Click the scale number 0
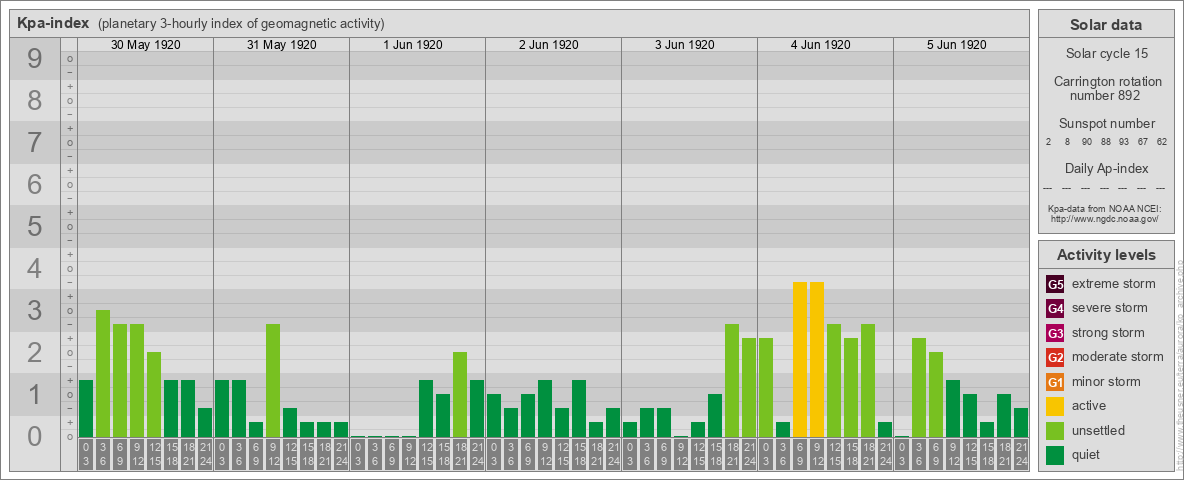The image size is (1184, 480). tap(34, 435)
